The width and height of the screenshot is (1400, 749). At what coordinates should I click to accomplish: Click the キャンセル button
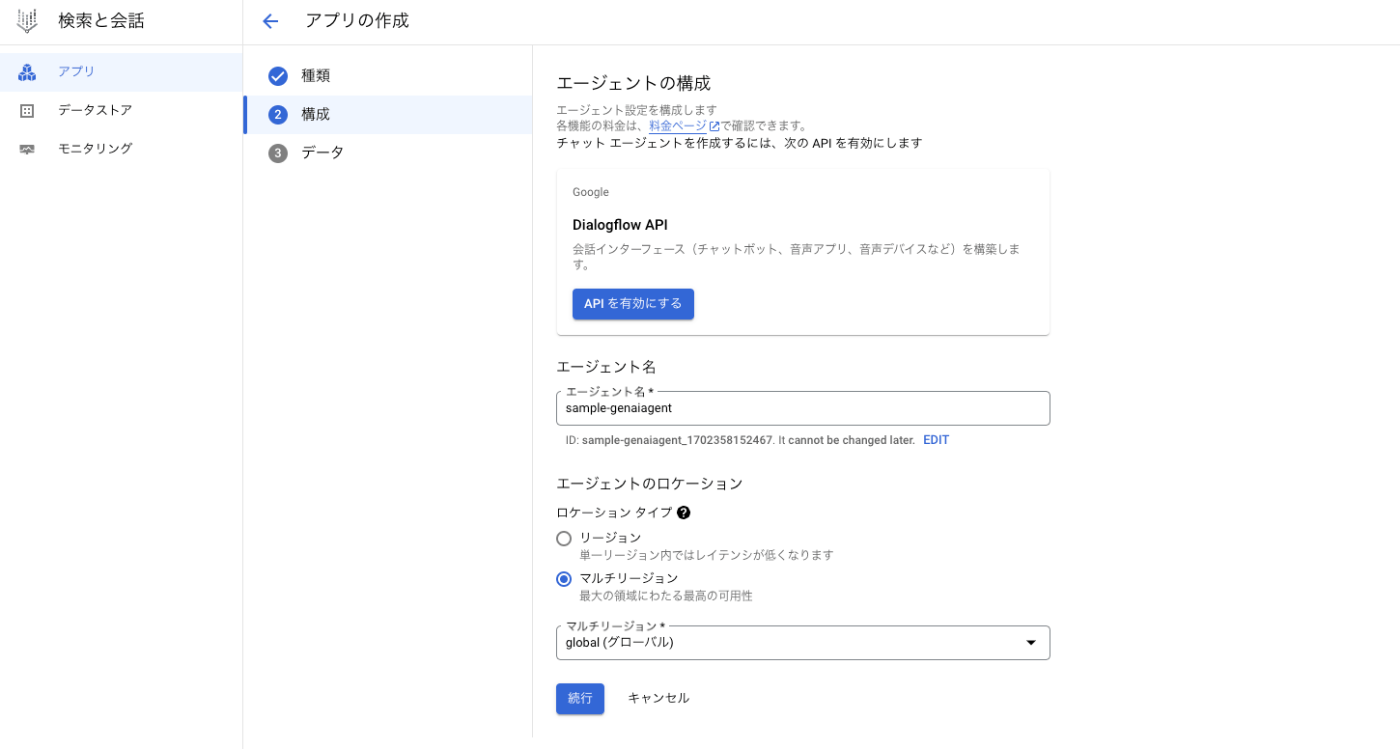pos(658,698)
